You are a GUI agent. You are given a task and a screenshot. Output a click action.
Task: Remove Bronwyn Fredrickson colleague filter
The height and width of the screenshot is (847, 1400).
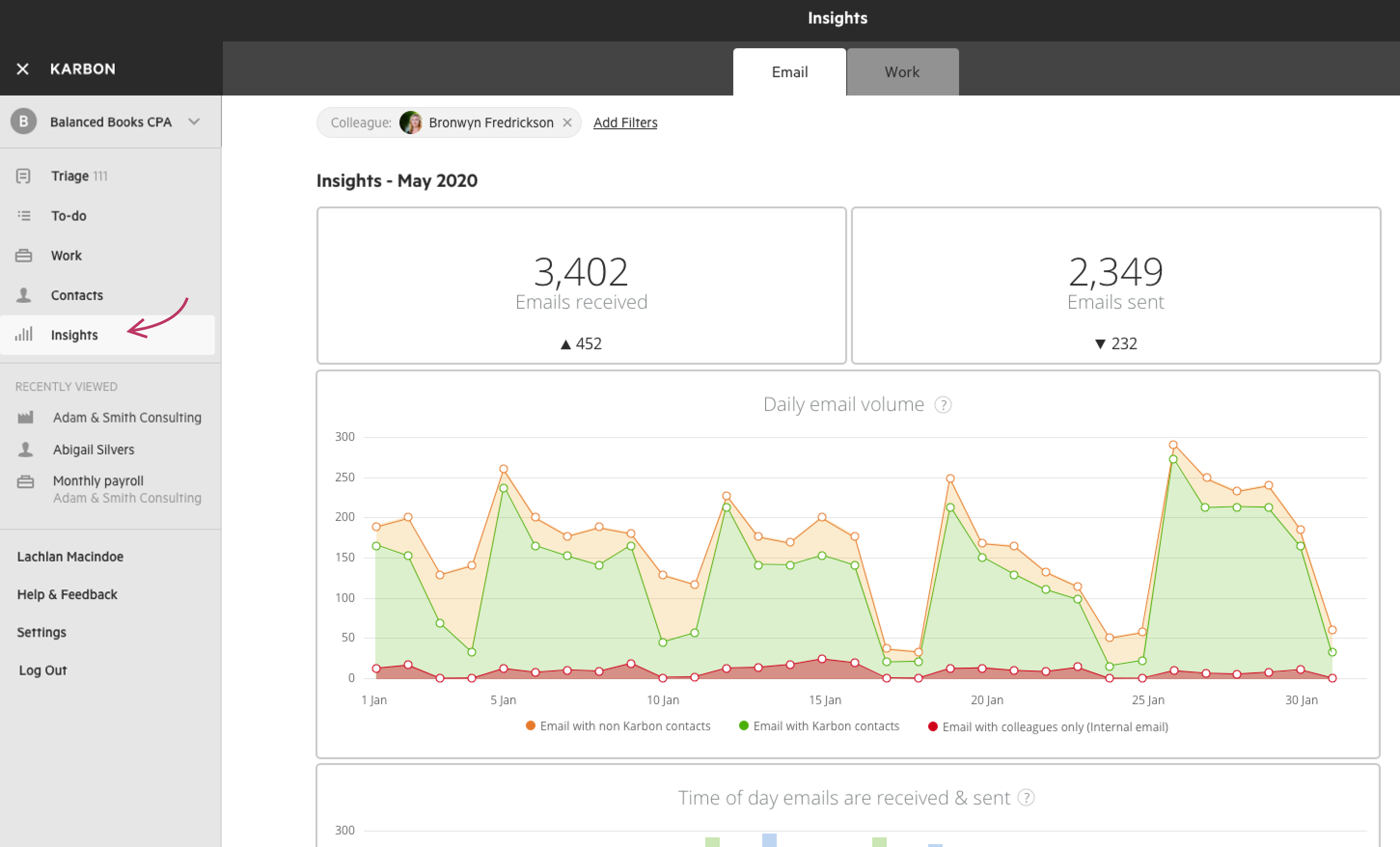567,123
